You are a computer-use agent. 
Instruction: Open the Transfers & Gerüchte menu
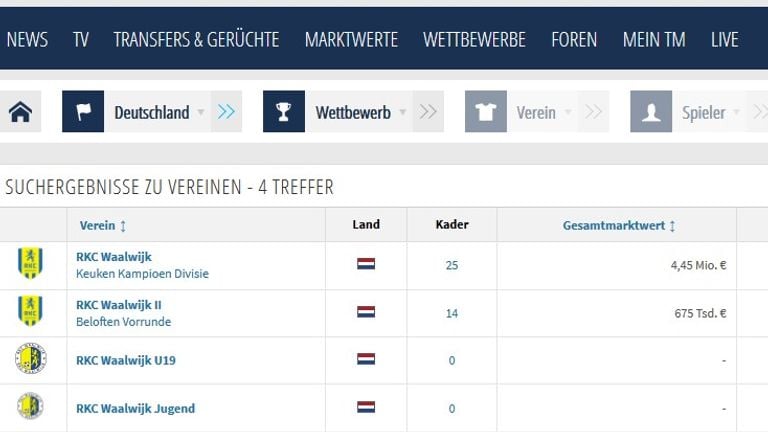(x=196, y=39)
